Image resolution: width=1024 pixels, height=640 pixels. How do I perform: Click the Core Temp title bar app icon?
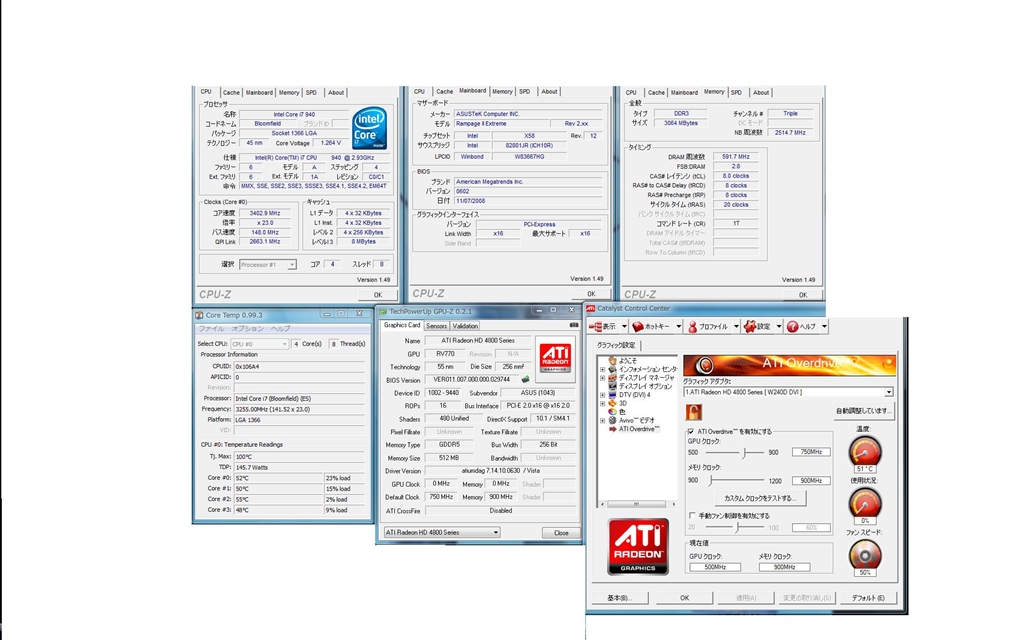(199, 315)
